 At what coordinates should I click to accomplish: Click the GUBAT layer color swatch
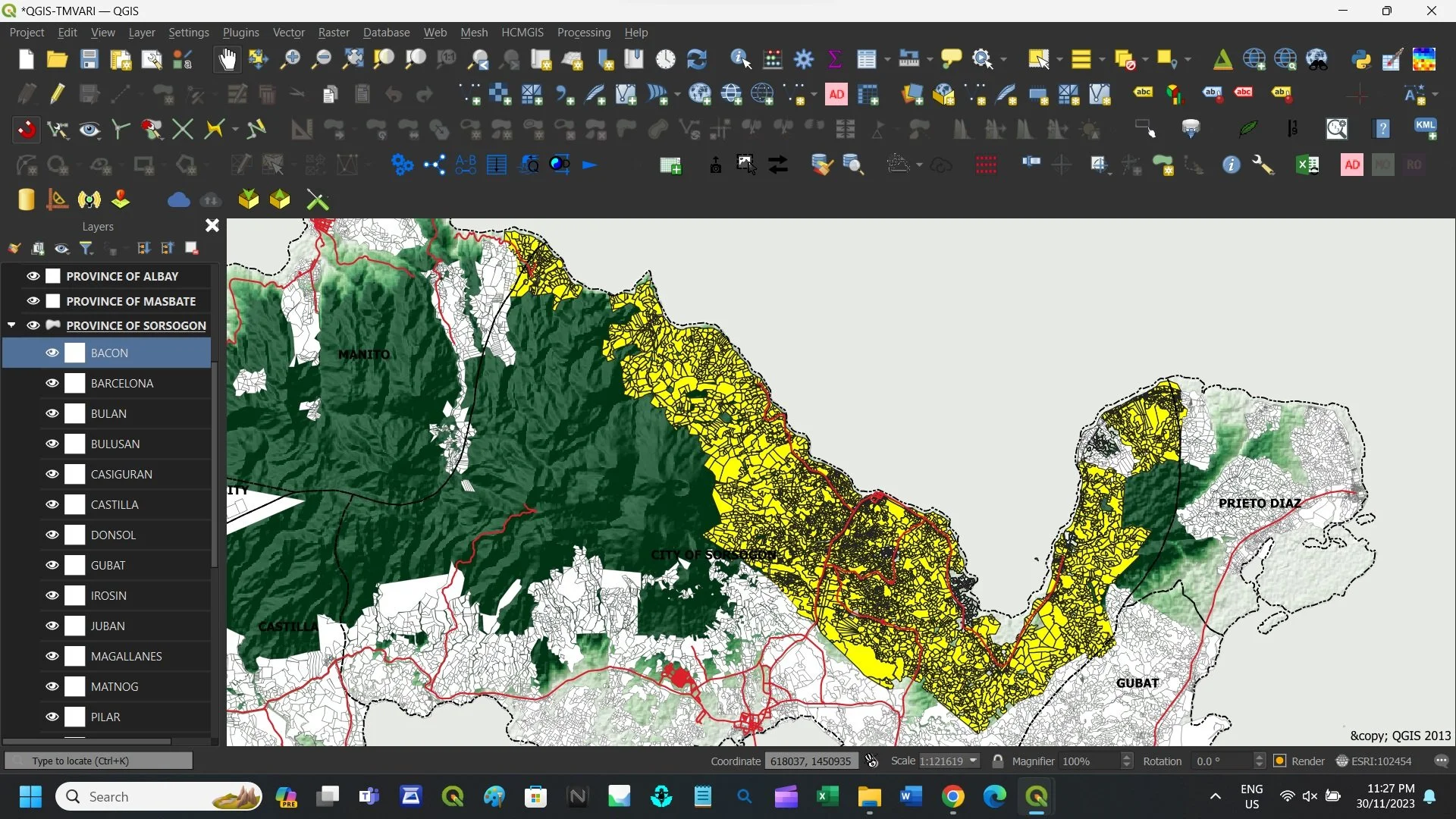pos(74,565)
